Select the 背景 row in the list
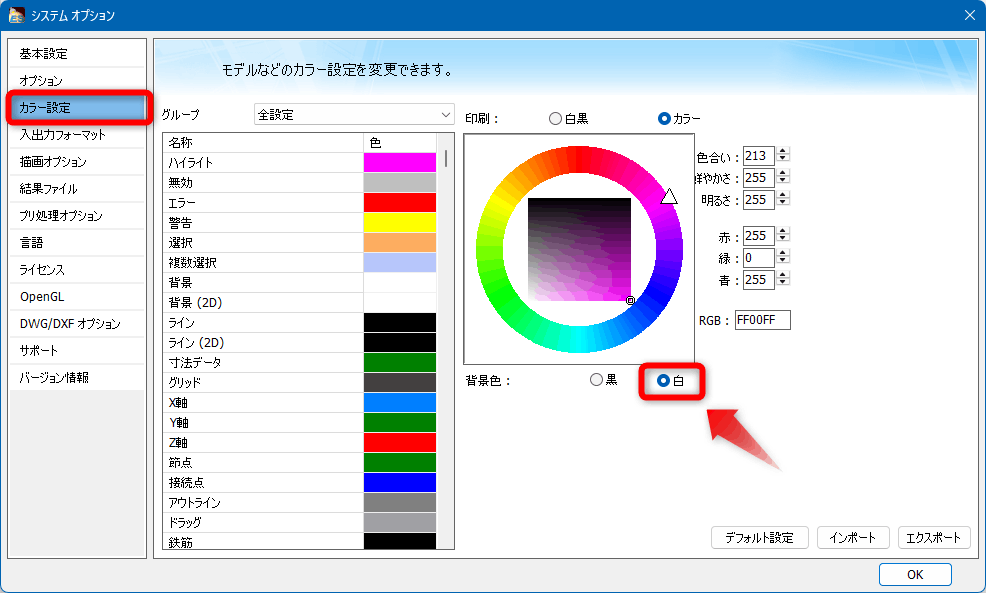 pos(299,282)
